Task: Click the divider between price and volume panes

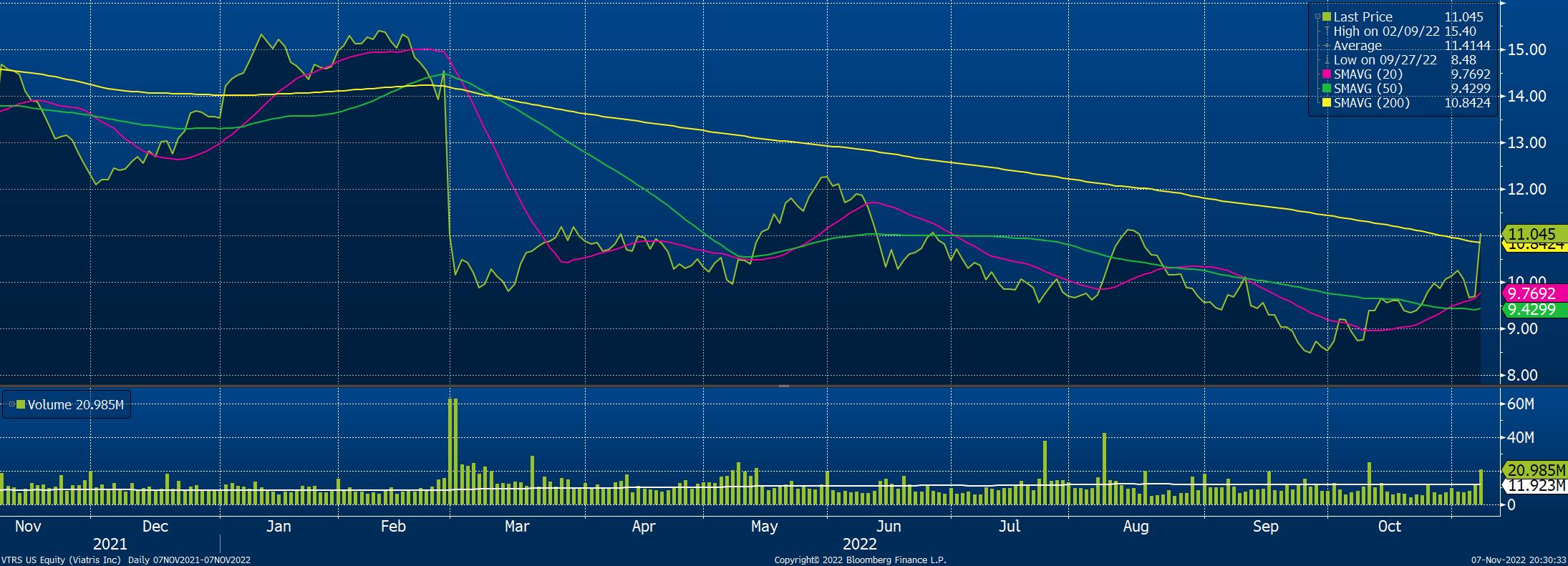Action: [x=784, y=386]
